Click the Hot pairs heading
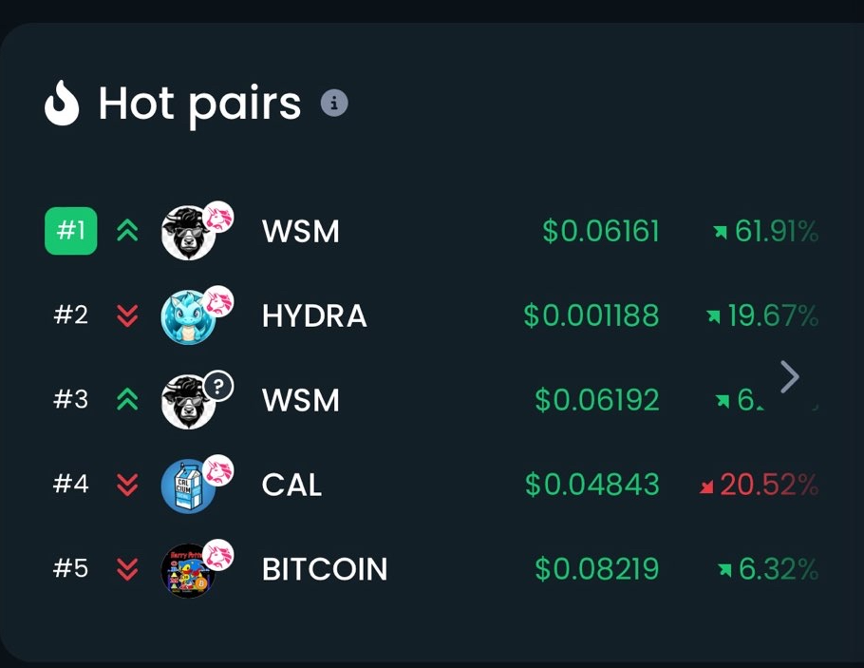 point(199,104)
